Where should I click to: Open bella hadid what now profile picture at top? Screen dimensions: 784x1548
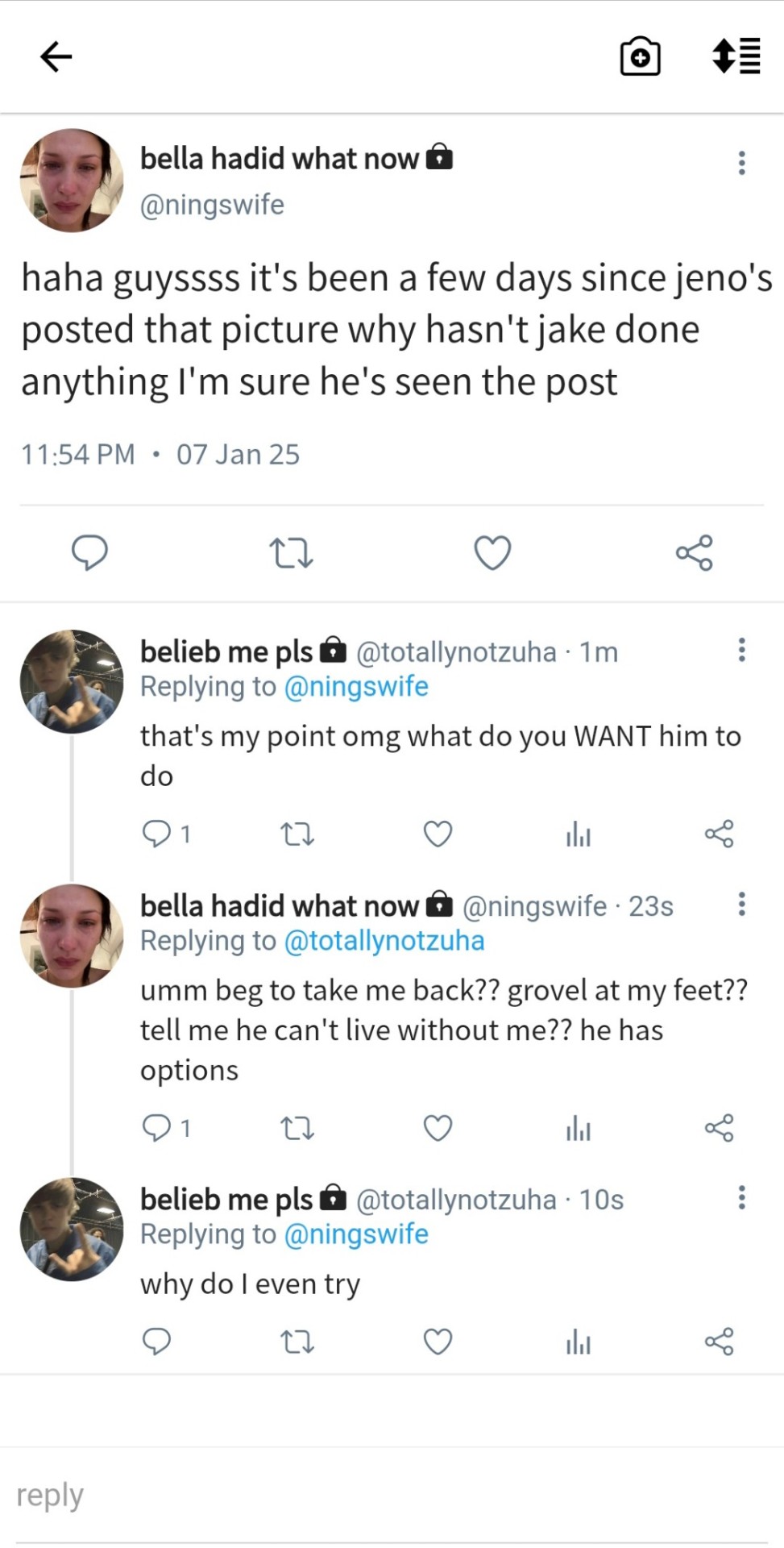(72, 181)
